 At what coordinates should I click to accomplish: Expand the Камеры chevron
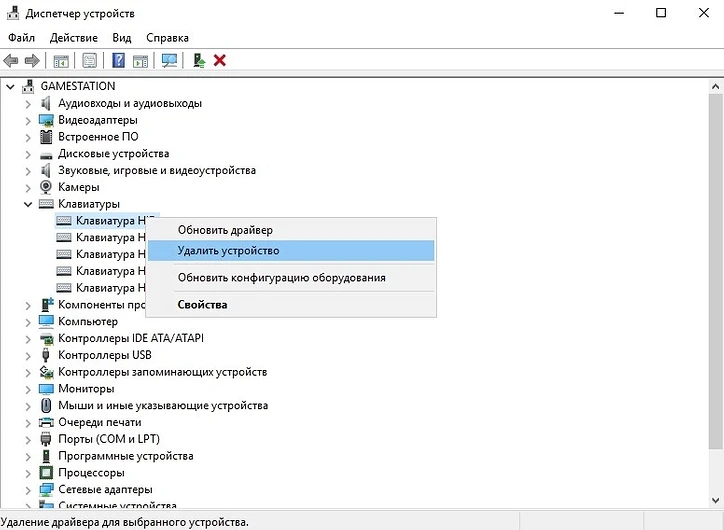28,188
